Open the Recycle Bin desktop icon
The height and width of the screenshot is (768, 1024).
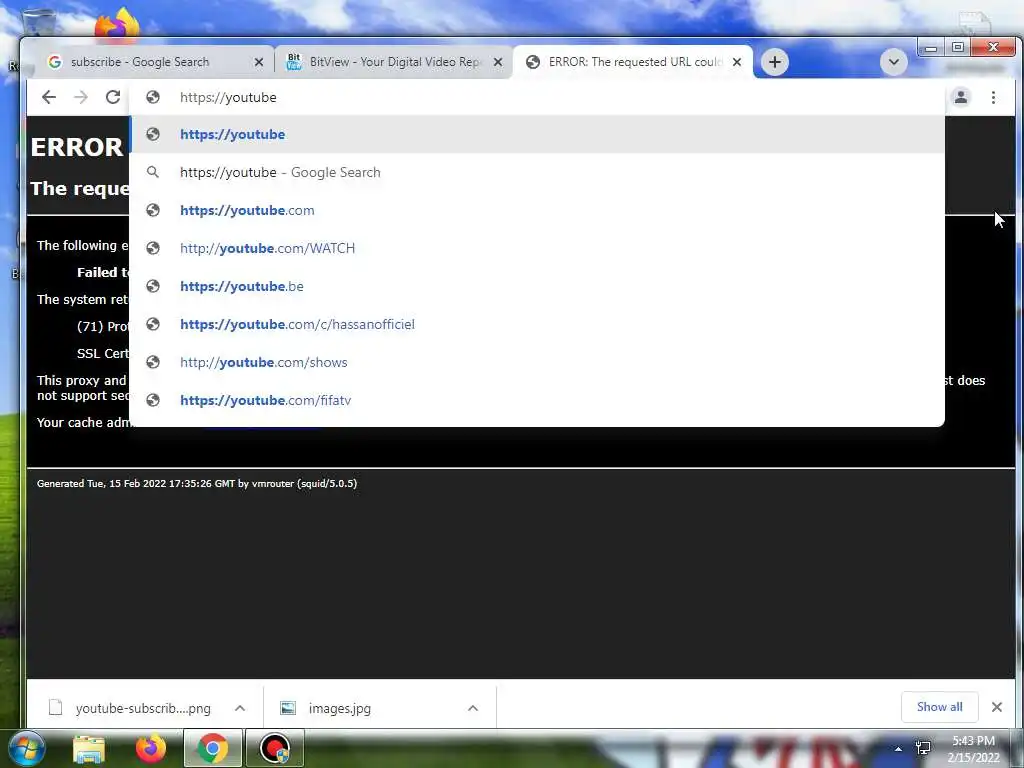(x=39, y=24)
